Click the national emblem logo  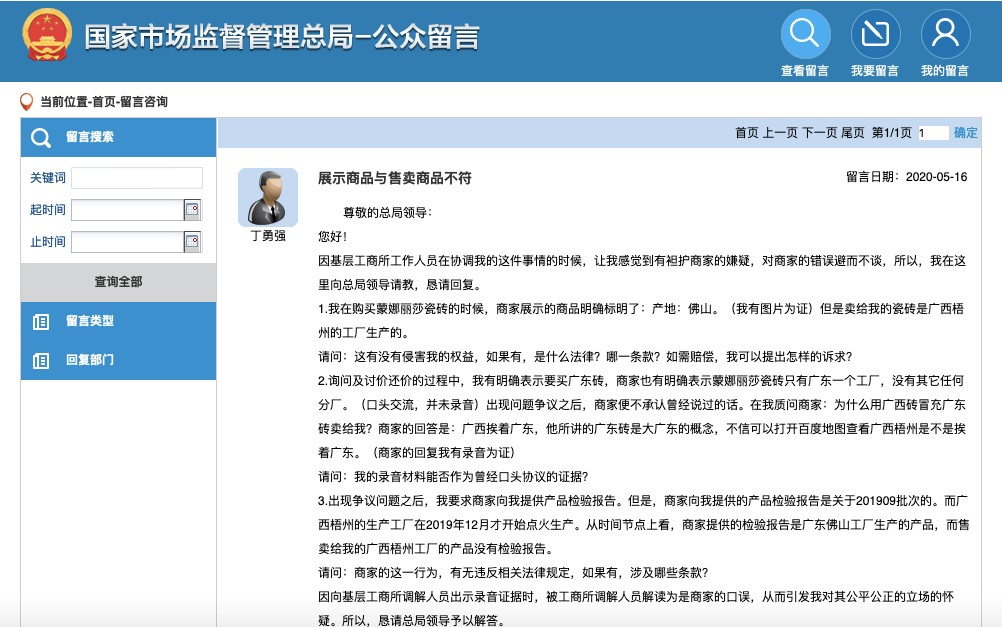[47, 35]
